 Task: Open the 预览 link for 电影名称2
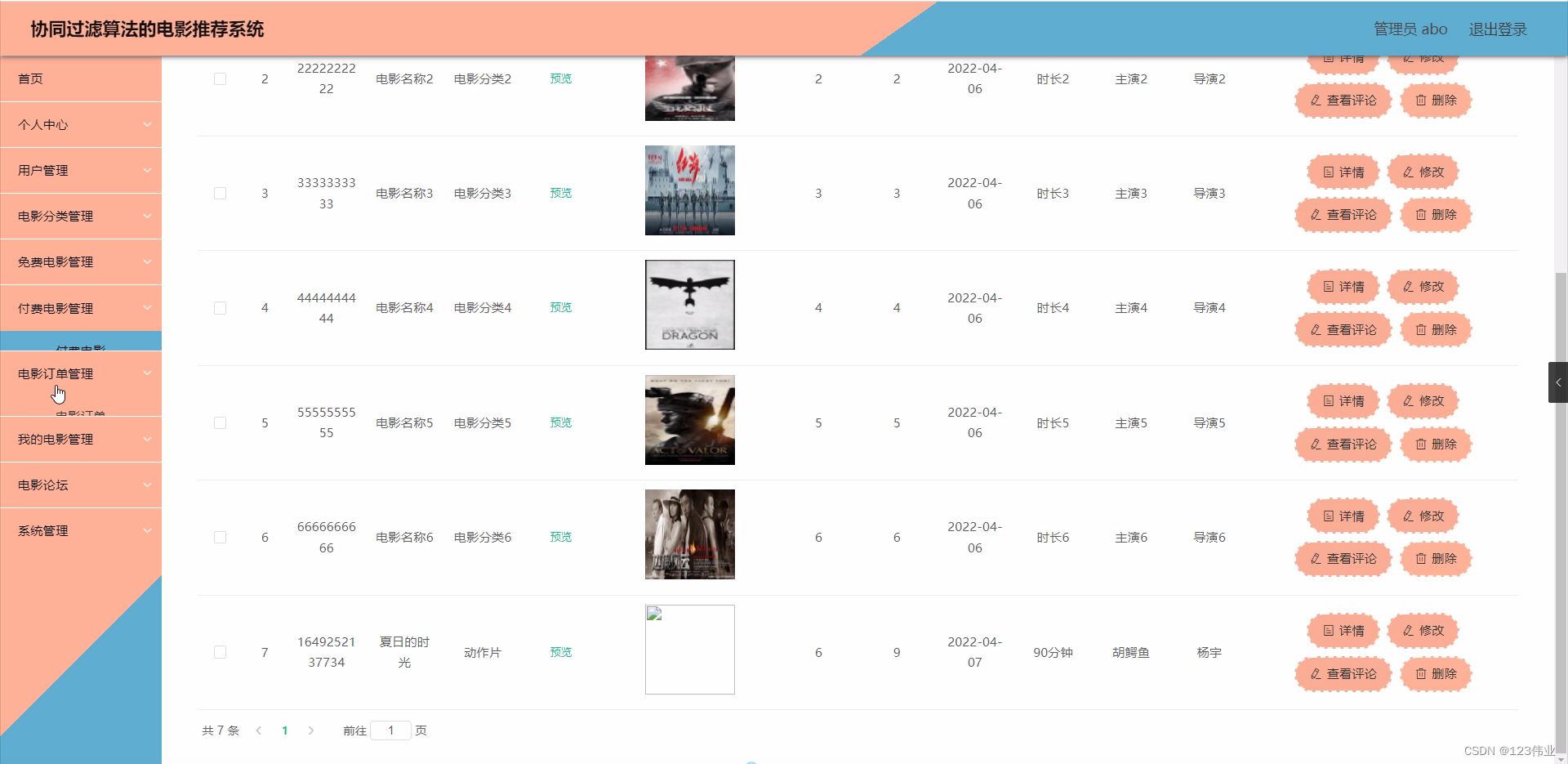[x=560, y=78]
